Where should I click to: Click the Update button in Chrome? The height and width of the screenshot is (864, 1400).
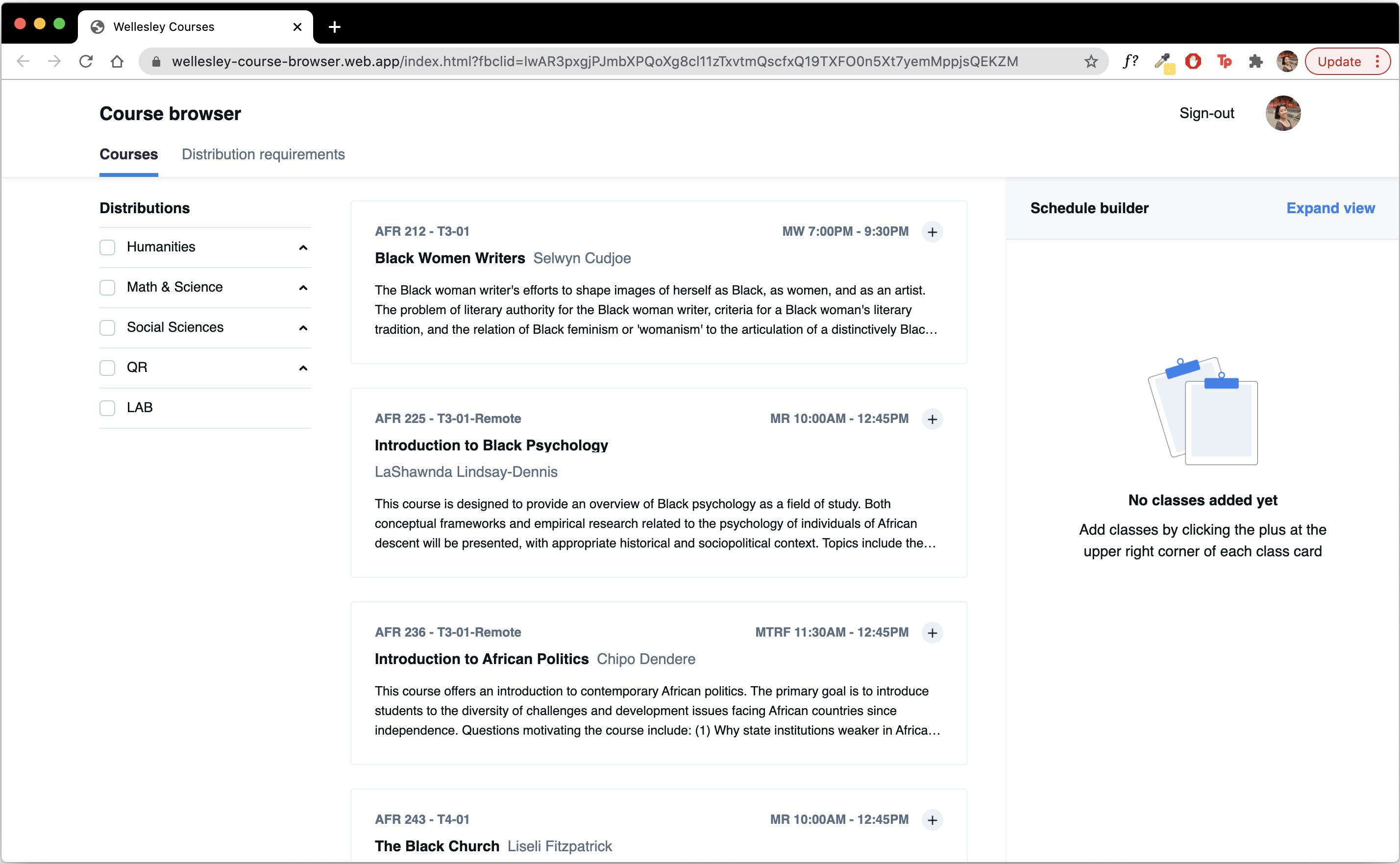click(1347, 61)
